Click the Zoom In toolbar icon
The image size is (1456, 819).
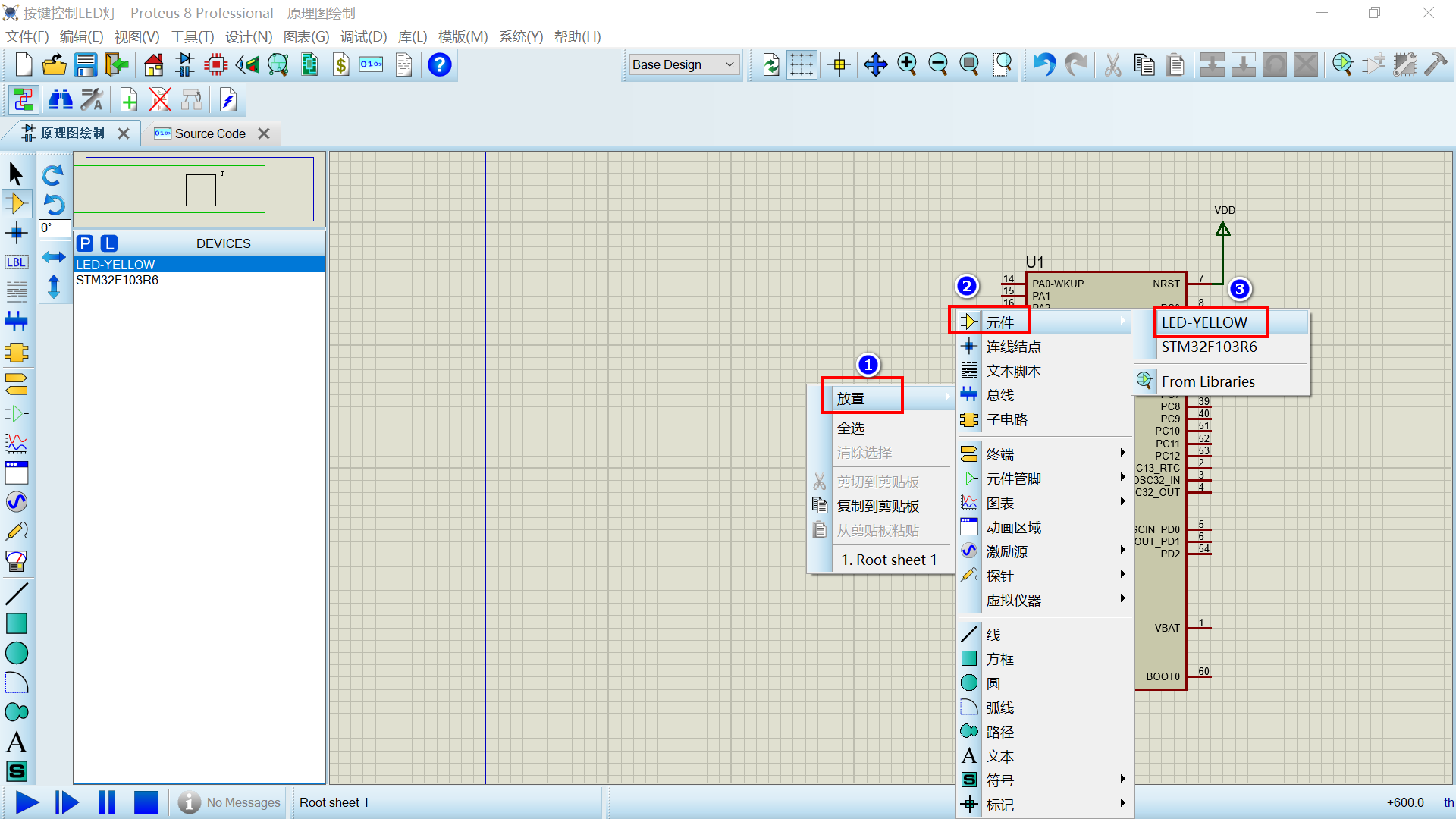click(x=907, y=65)
